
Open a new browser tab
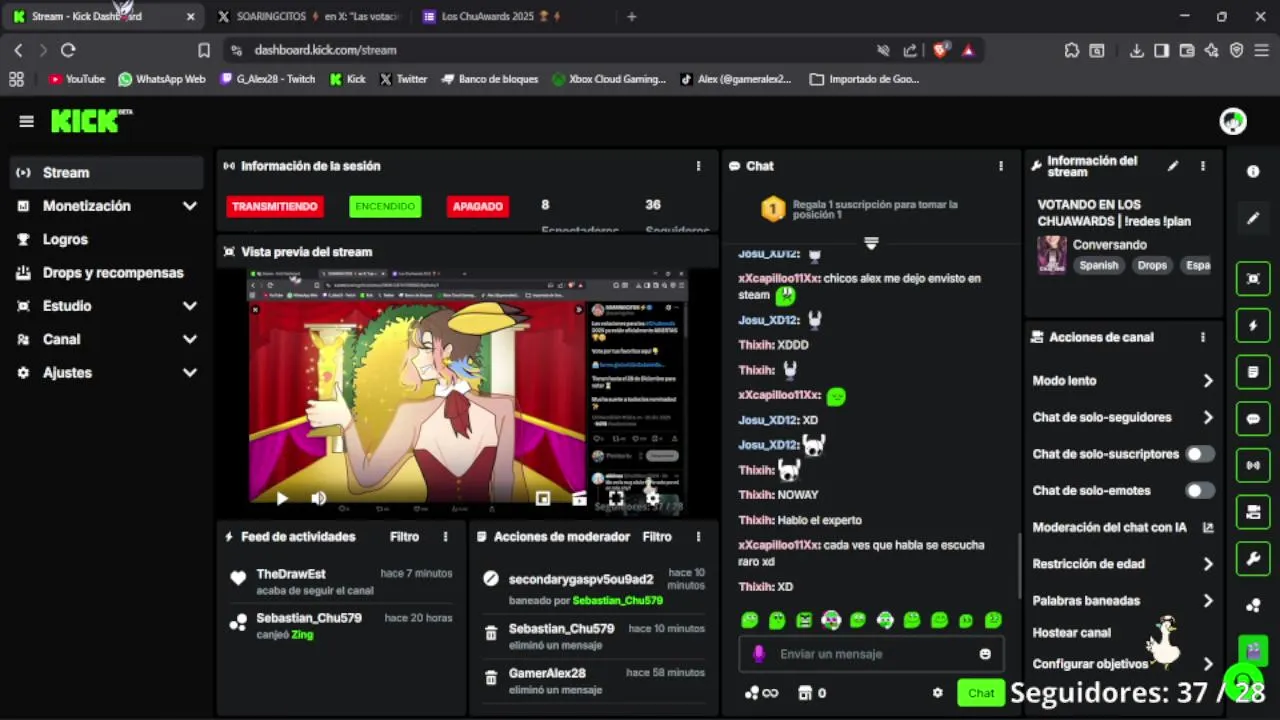coord(631,16)
